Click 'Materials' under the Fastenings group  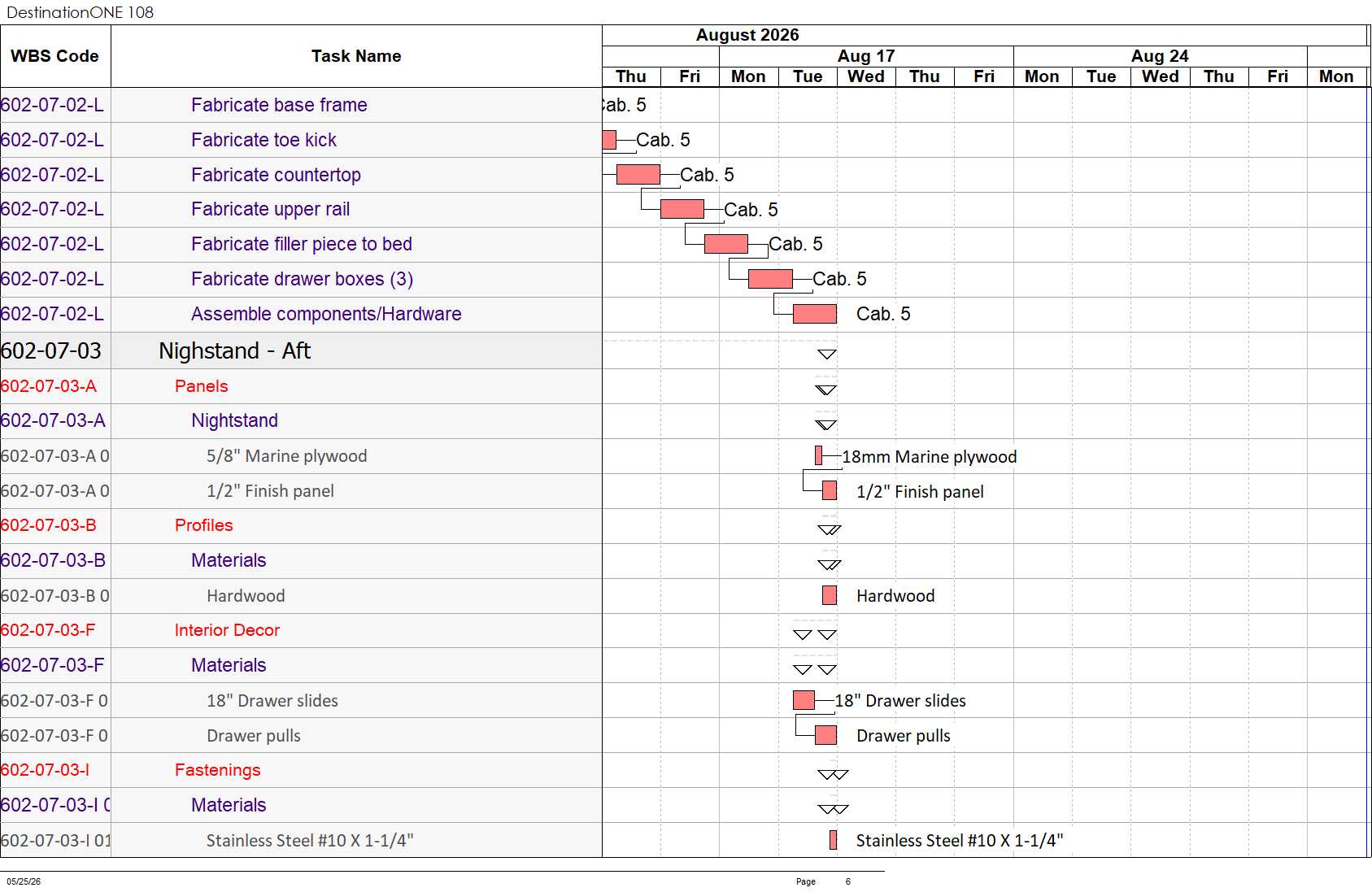pyautogui.click(x=229, y=805)
